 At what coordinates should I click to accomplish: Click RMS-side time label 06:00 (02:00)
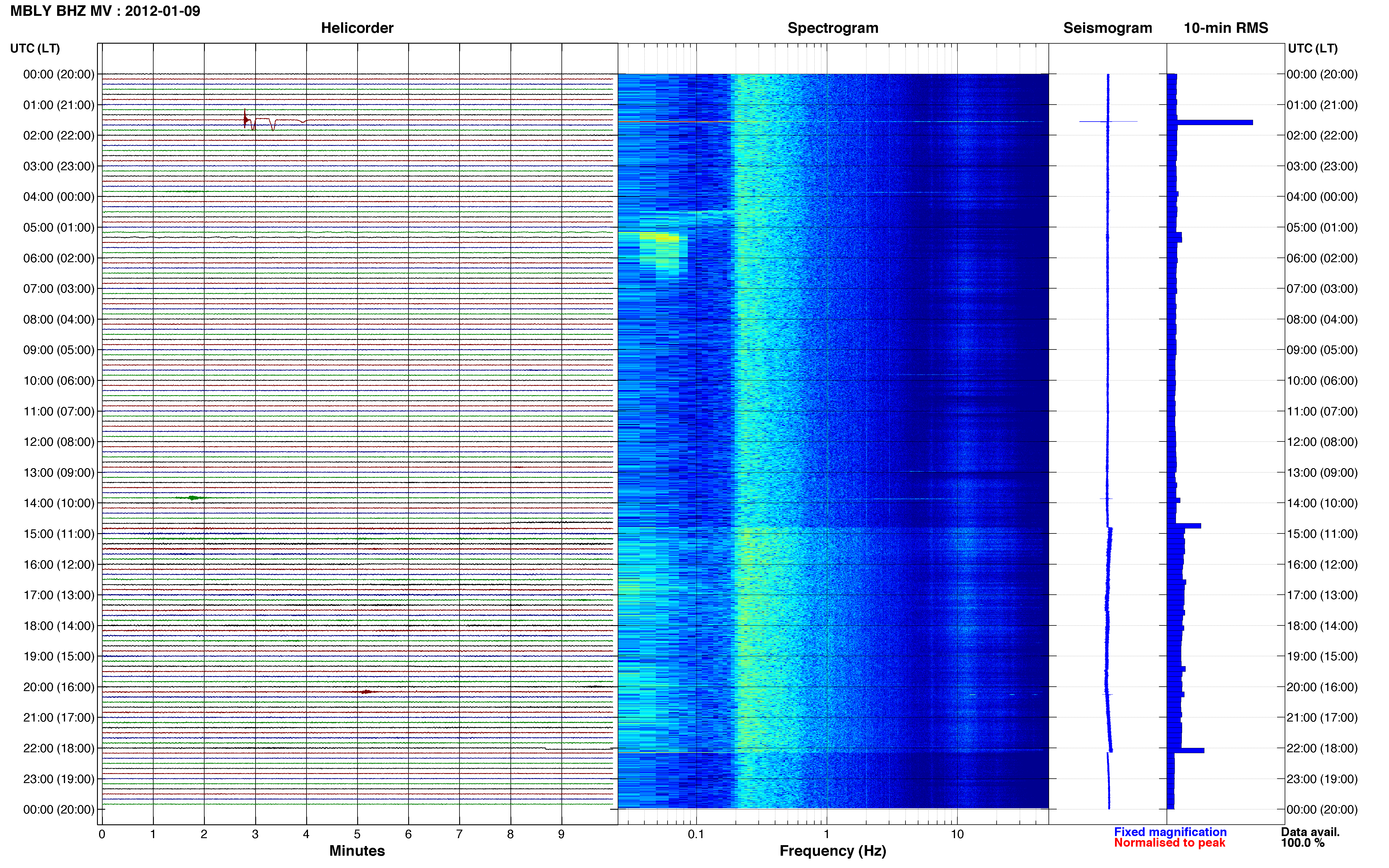click(1322, 258)
